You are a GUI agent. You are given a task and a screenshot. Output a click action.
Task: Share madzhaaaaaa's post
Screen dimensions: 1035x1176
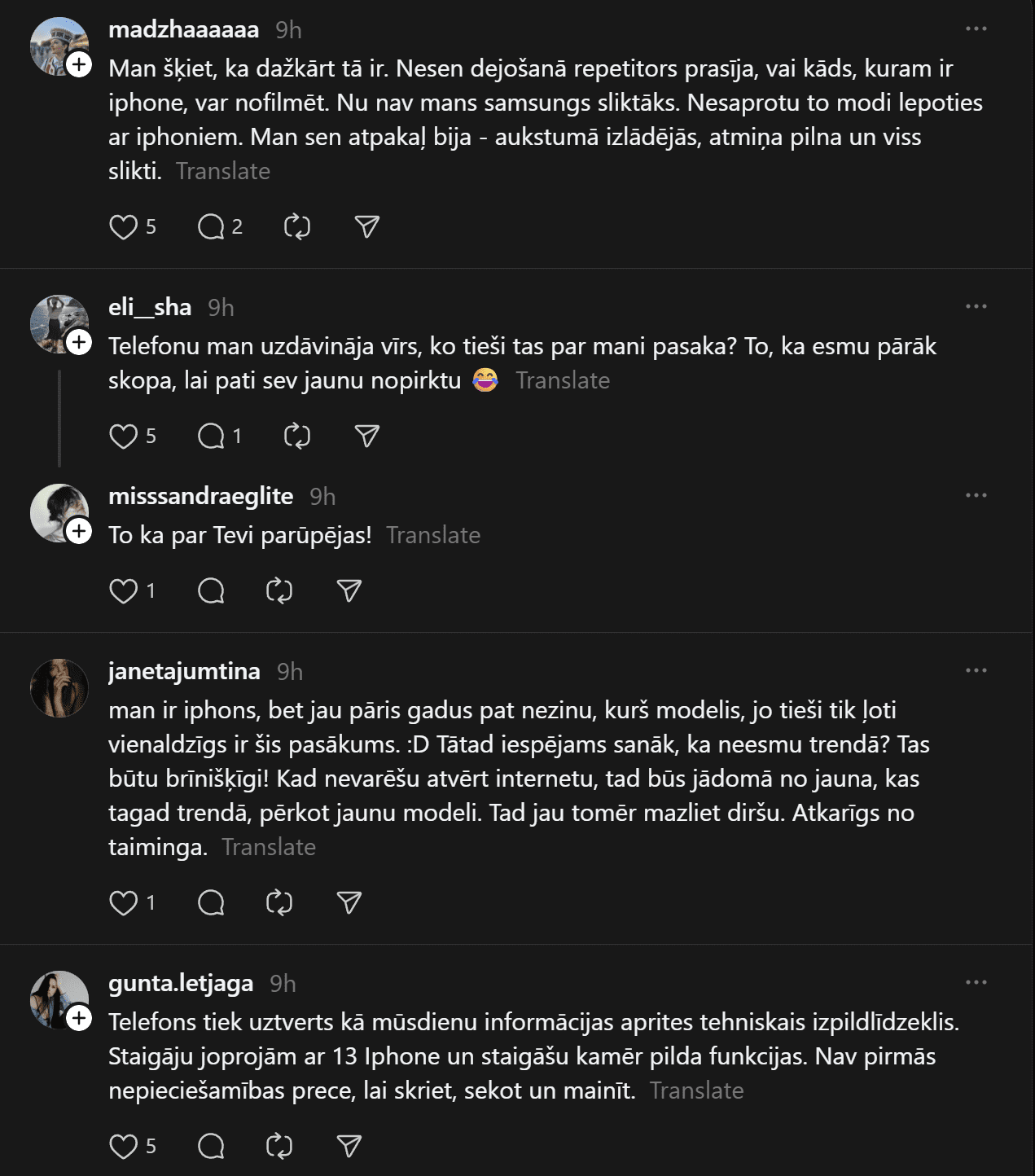pyautogui.click(x=367, y=227)
